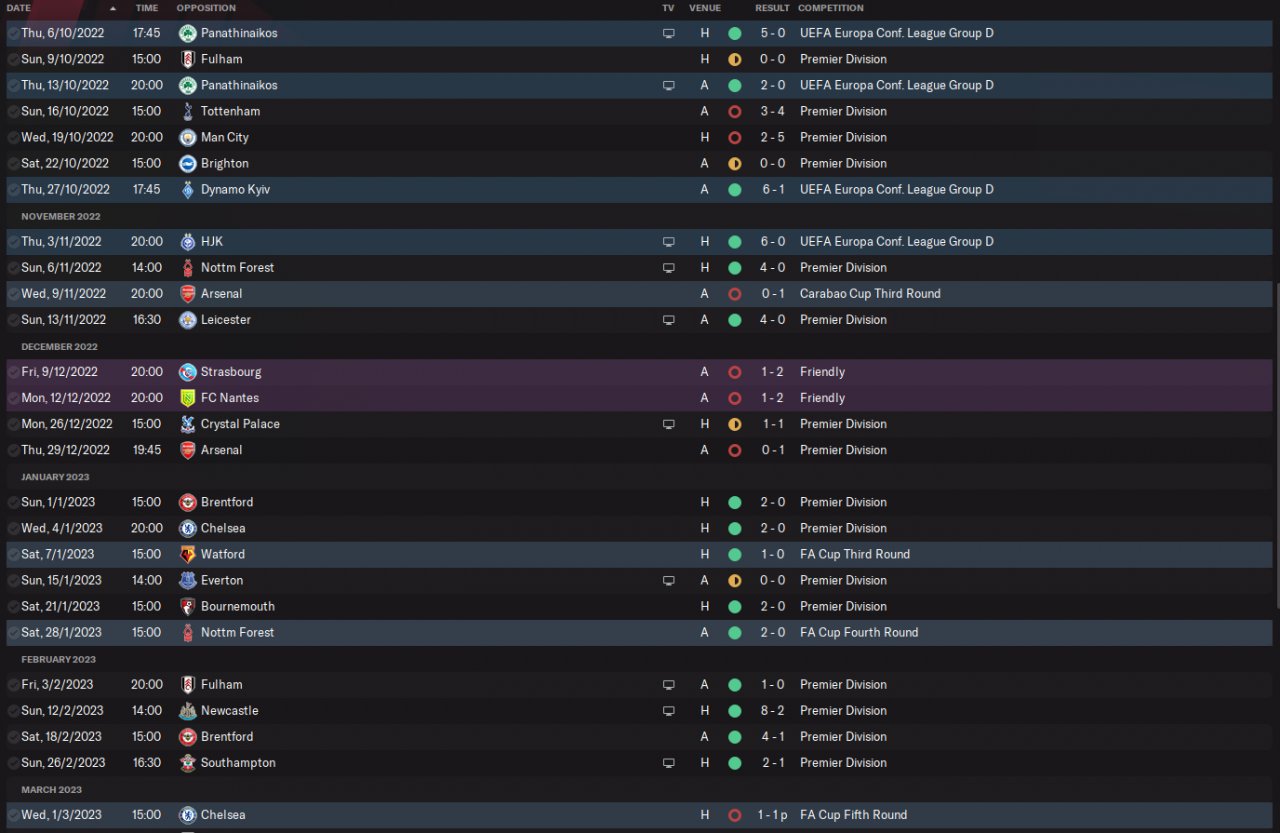Click the Watford club badge icon
This screenshot has height=833, width=1280.
(x=187, y=554)
